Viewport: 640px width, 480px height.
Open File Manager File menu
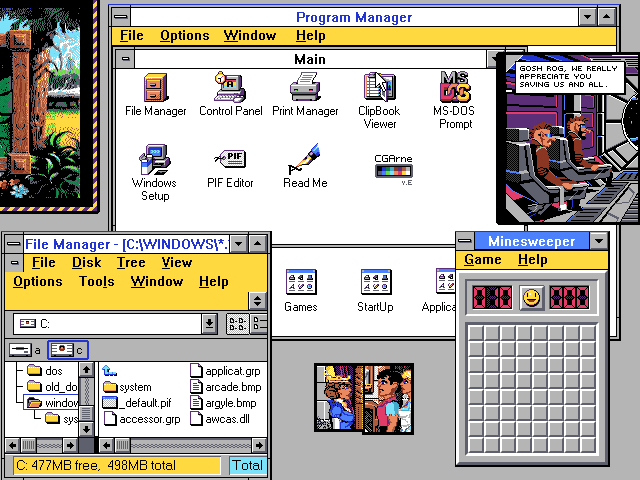44,262
